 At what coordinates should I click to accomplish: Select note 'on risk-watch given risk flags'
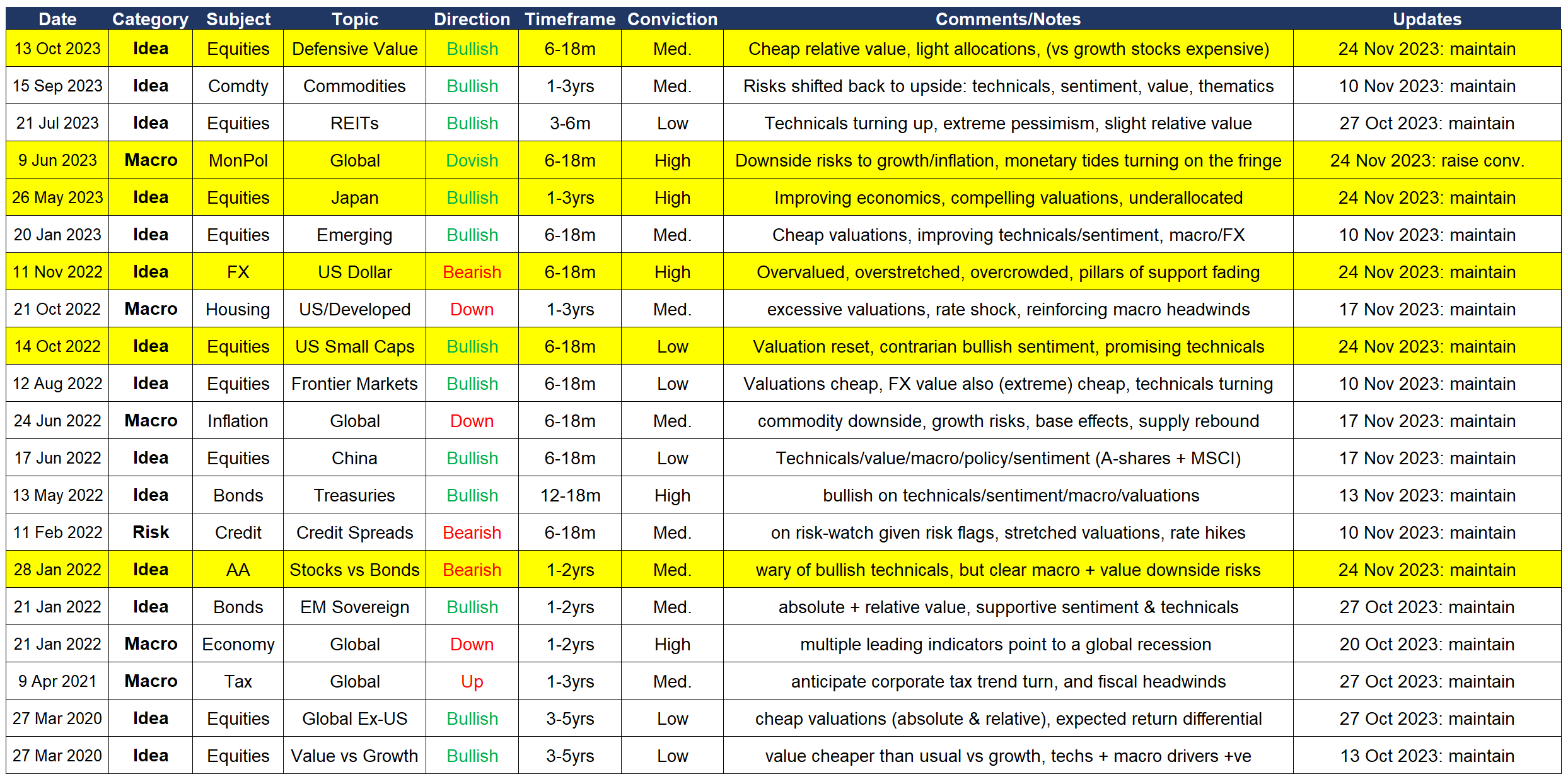tap(1008, 532)
